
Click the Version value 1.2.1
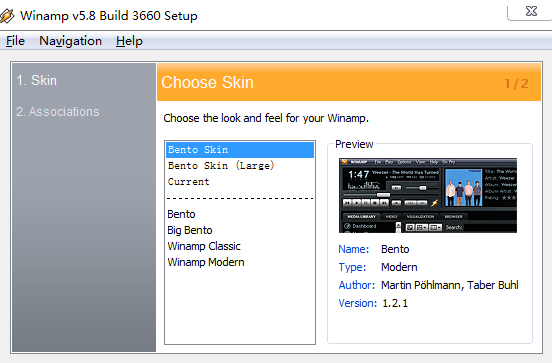(x=395, y=303)
